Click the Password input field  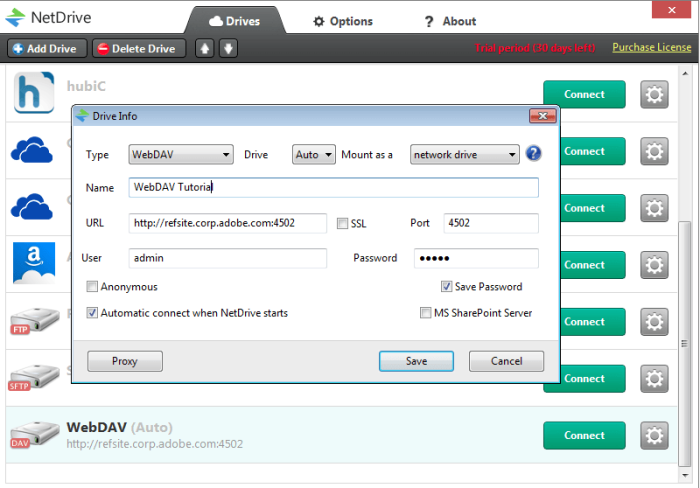click(476, 258)
